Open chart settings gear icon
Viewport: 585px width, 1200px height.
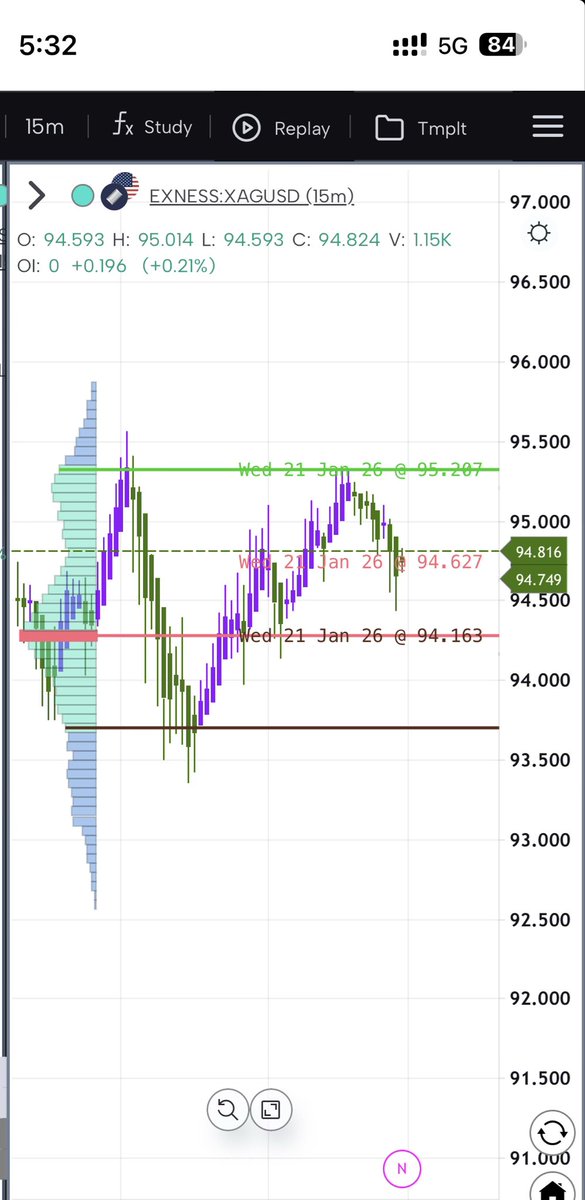[x=539, y=234]
